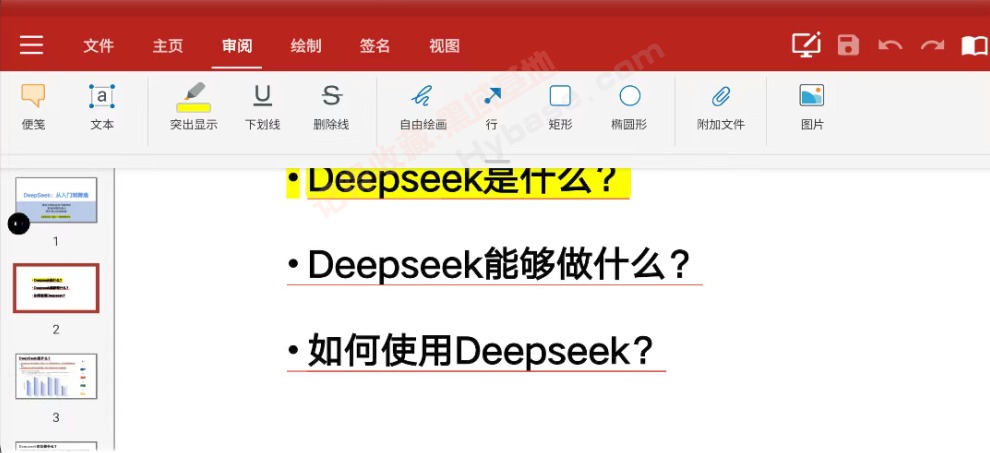Screen dimensions: 990x453
Task: Click the edit-mode screen icon
Action: tap(806, 45)
